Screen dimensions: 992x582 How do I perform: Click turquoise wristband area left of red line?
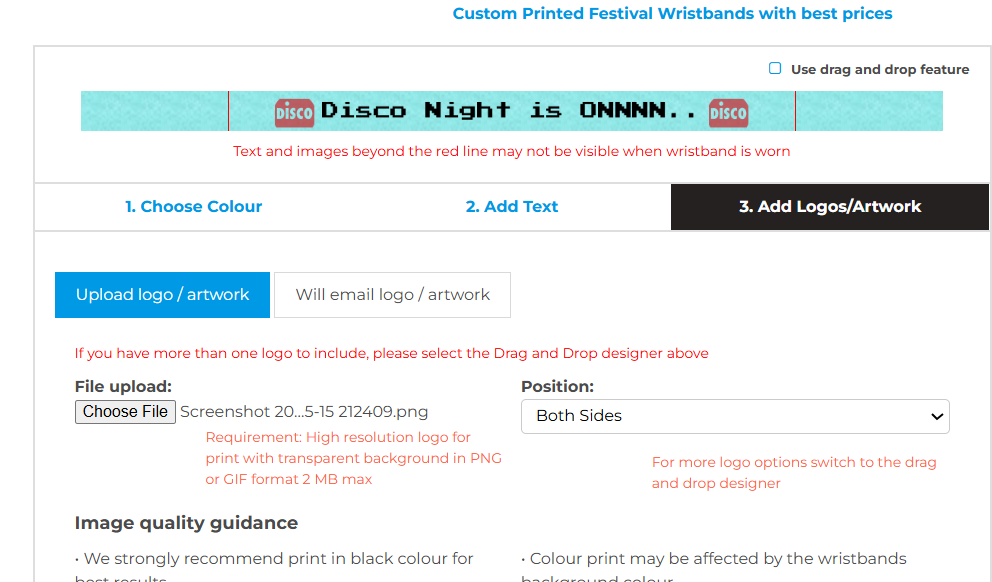[154, 111]
